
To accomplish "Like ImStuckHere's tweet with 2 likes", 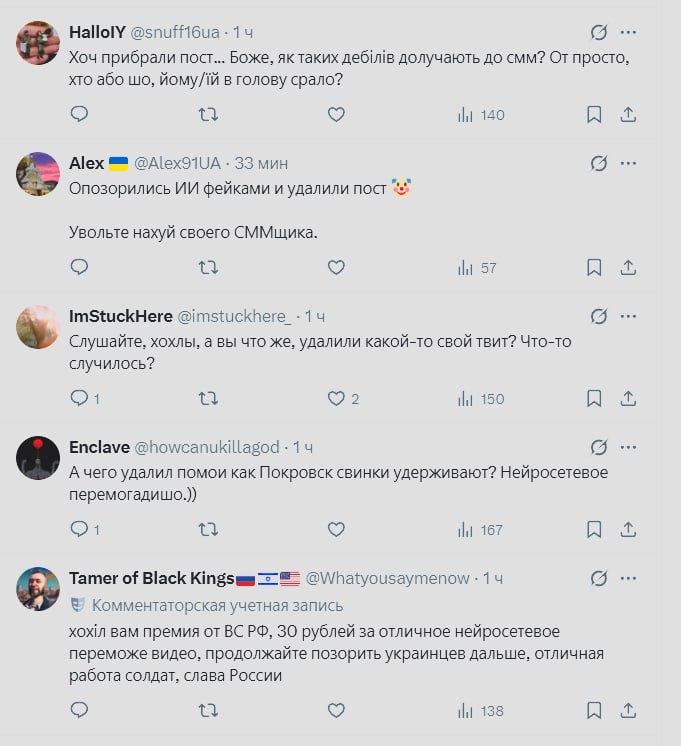I will click(x=336, y=398).
